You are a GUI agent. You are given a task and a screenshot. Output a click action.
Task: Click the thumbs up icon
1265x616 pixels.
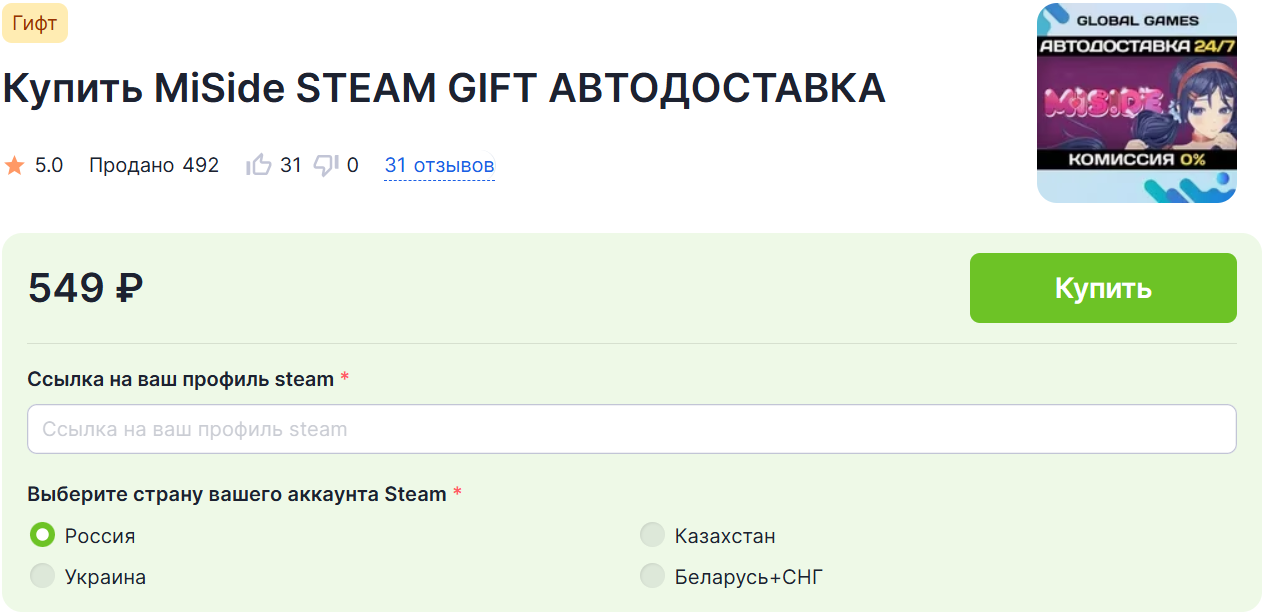[x=259, y=166]
